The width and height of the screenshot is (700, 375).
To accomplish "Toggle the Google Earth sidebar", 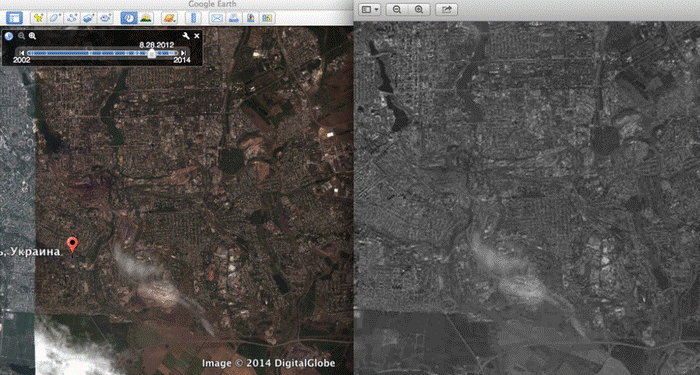I will [x=14, y=18].
